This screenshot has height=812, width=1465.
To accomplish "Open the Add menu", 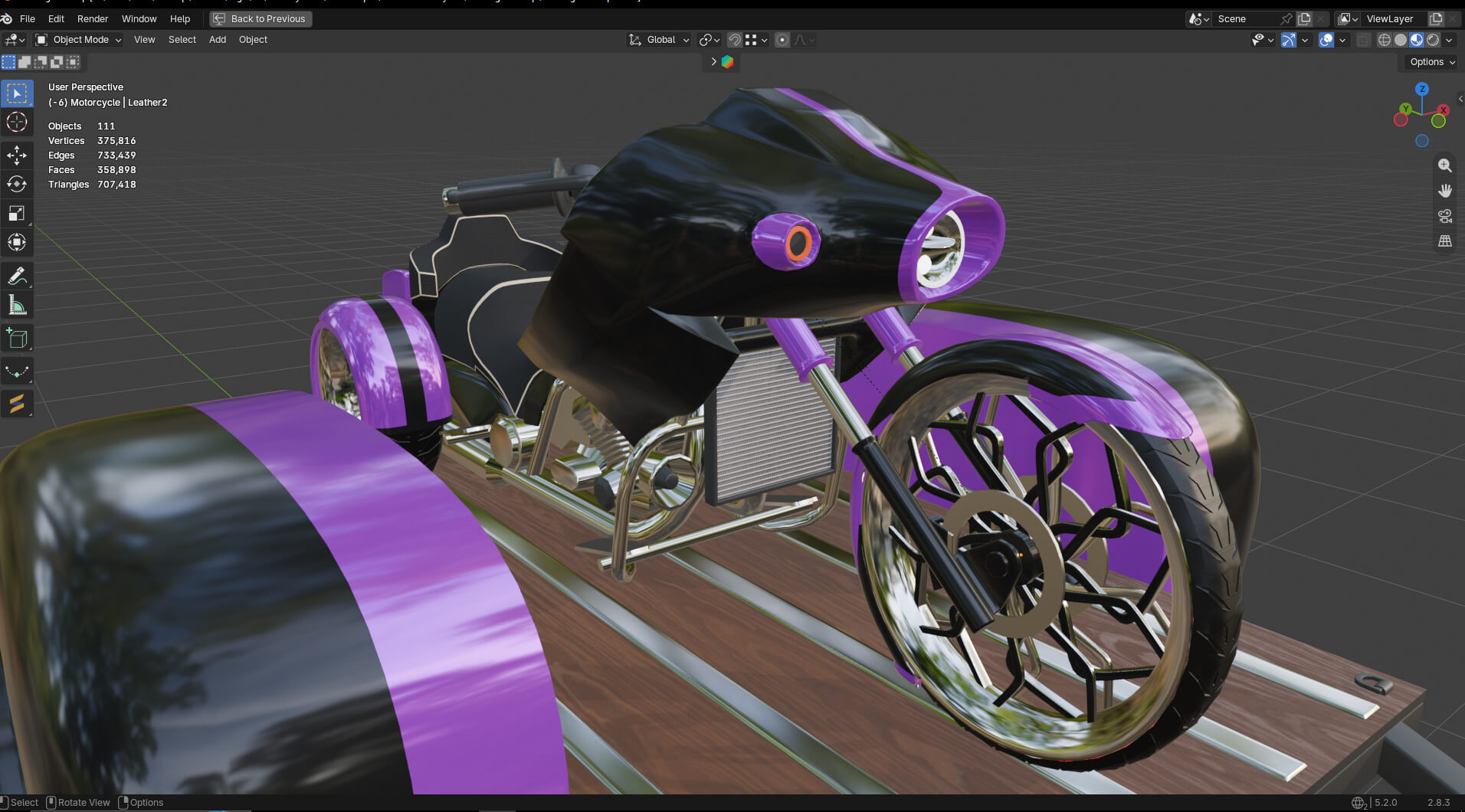I will click(218, 40).
